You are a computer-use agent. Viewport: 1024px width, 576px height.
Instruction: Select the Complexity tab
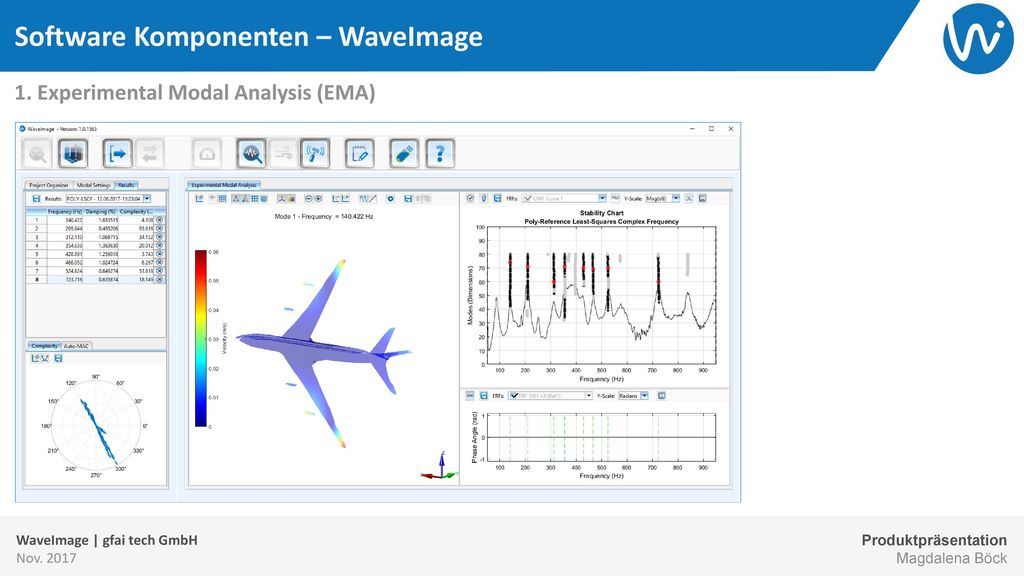44,346
